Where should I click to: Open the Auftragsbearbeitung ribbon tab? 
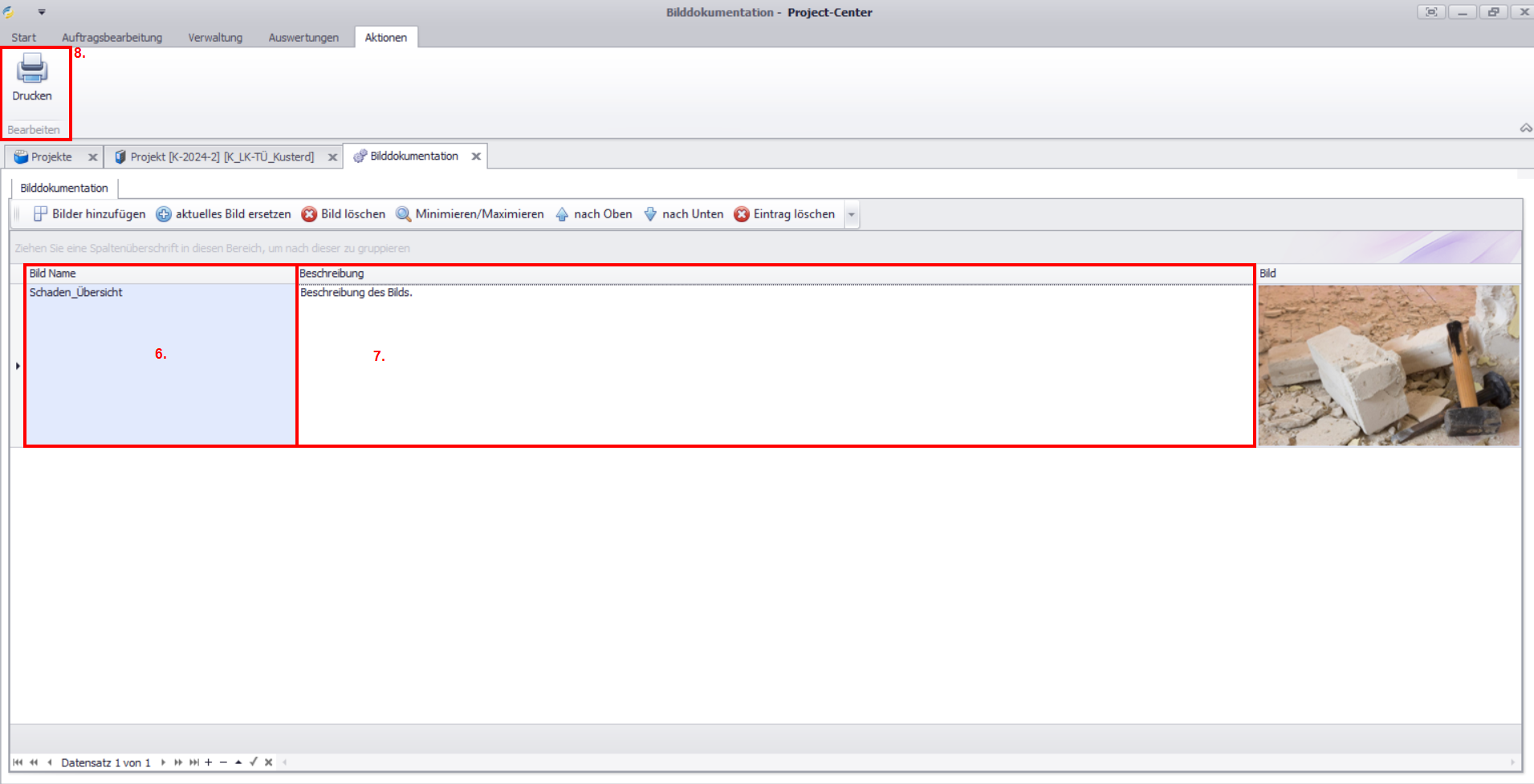tap(112, 38)
